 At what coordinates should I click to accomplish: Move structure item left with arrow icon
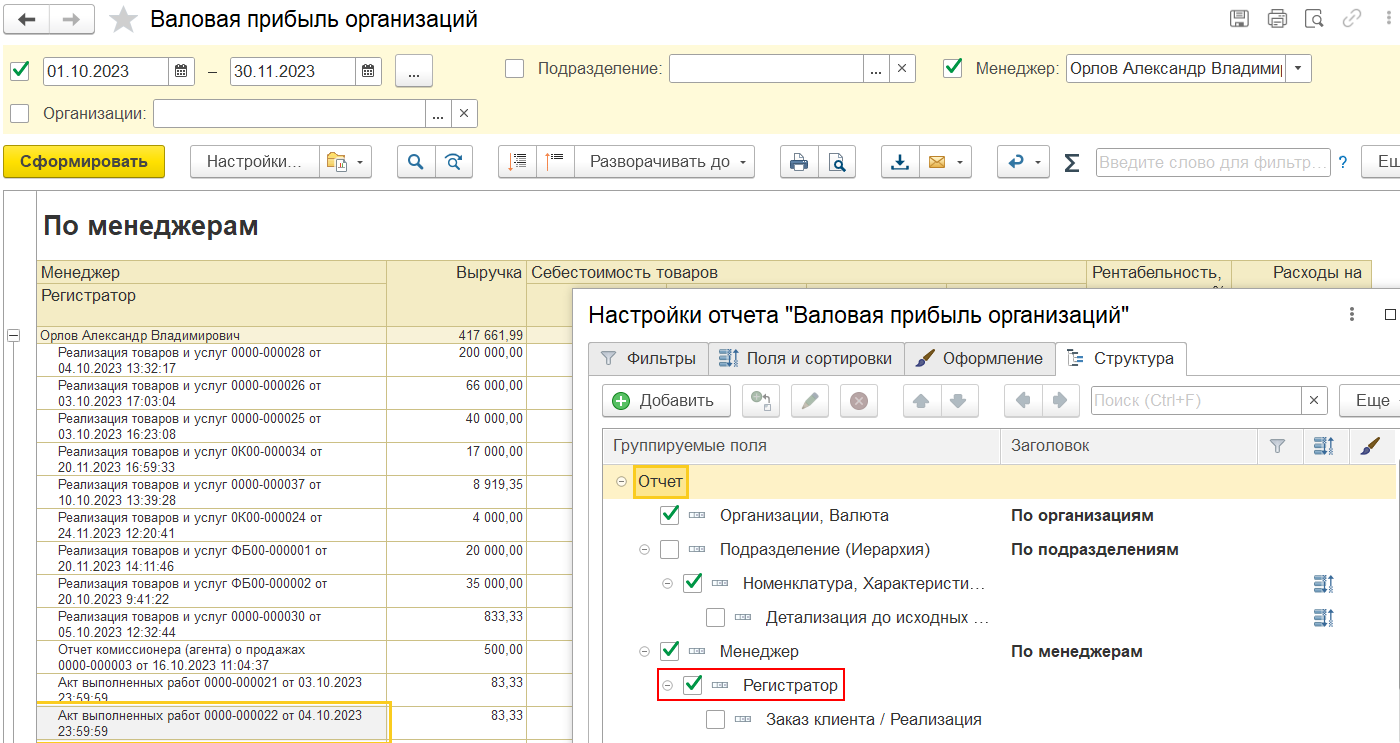coord(1022,401)
